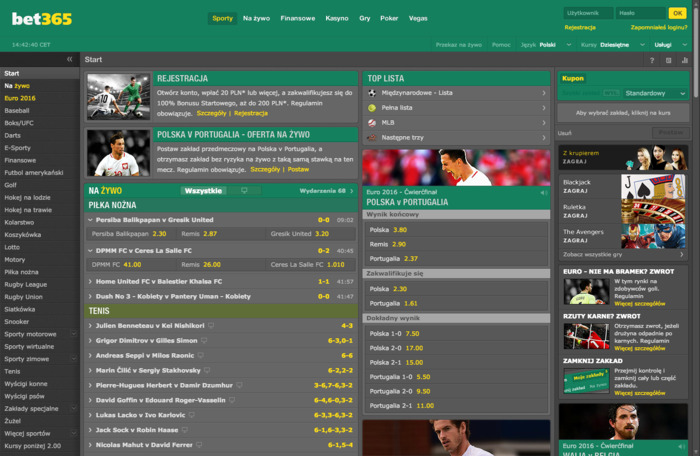Viewport: 700px width, 456px height.
Task: Click the Użytkownik username field
Action: coord(588,13)
